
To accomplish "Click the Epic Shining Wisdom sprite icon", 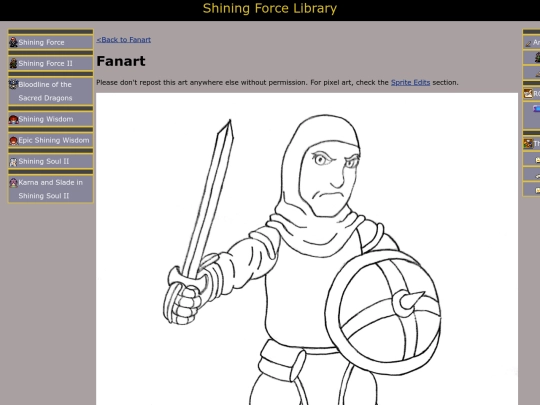I will pyautogui.click(x=13, y=141).
